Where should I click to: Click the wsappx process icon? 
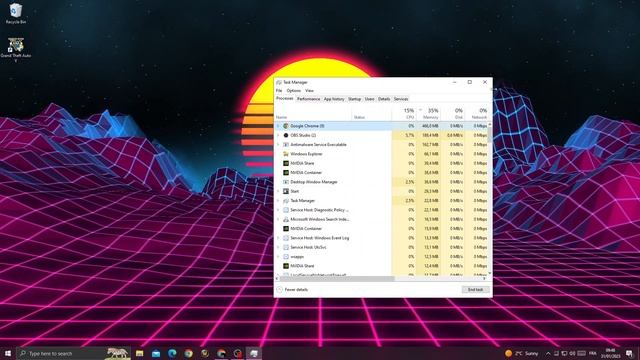[286, 256]
